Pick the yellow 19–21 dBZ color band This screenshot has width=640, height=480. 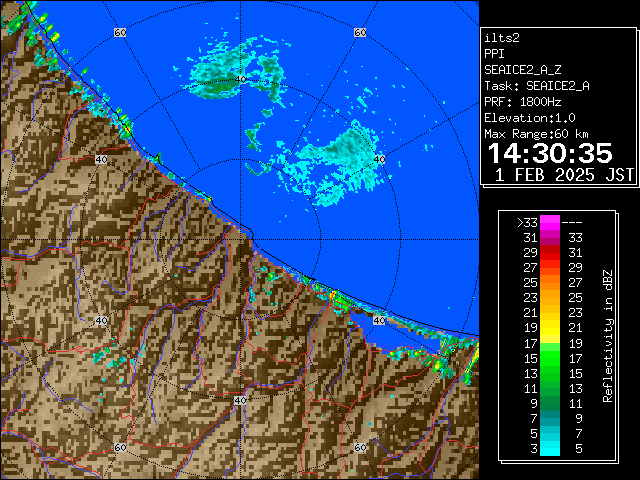pyautogui.click(x=550, y=328)
